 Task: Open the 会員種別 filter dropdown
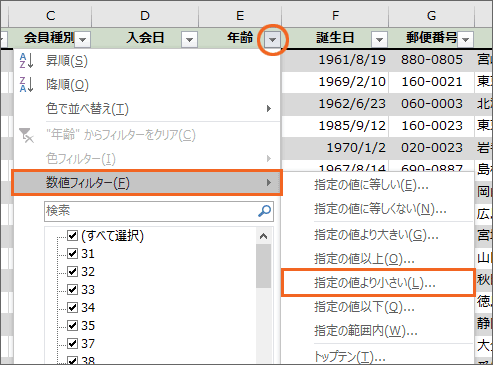(x=83, y=40)
